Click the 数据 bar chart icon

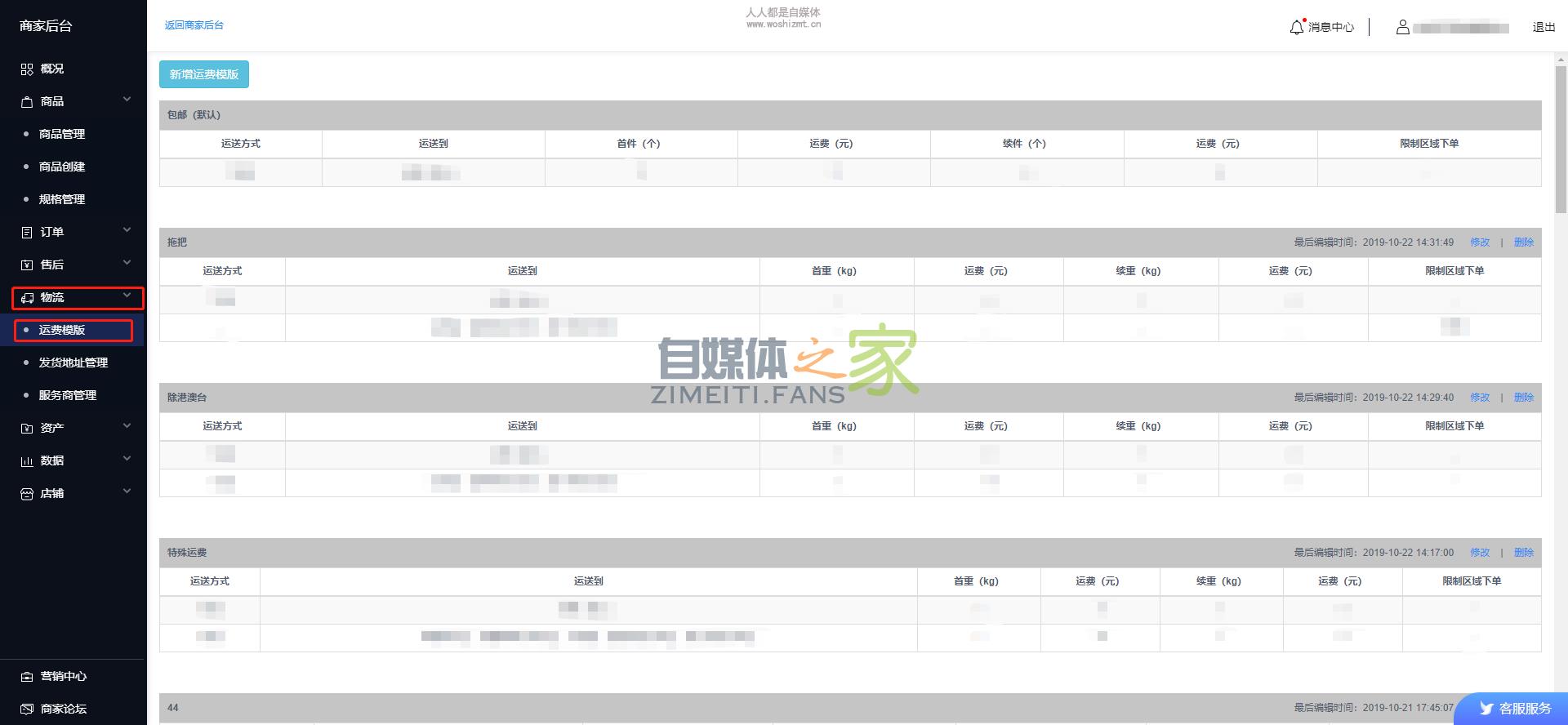tap(27, 461)
